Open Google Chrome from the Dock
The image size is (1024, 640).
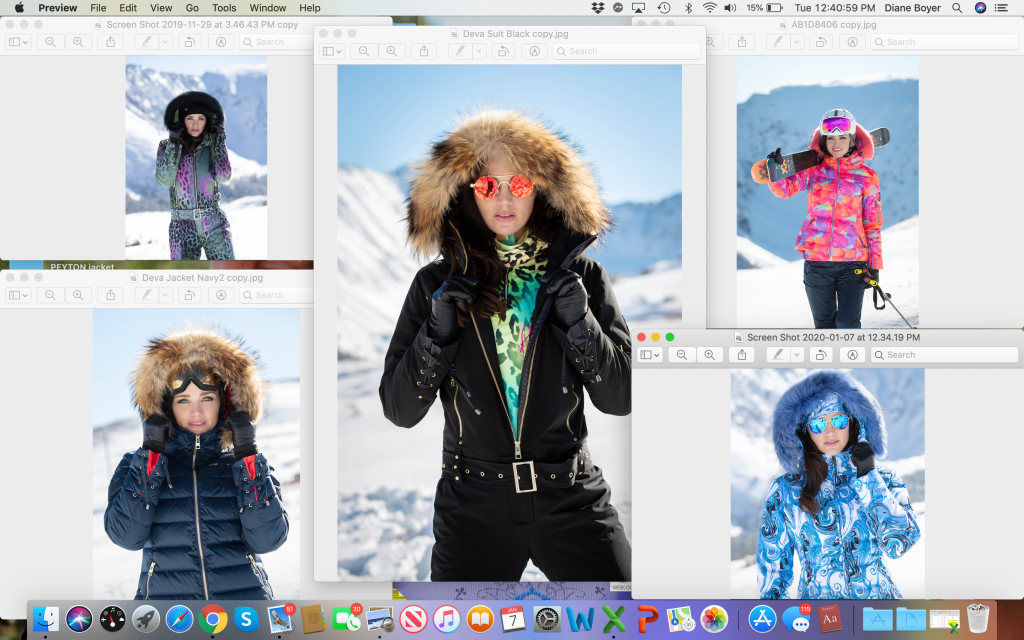(212, 620)
